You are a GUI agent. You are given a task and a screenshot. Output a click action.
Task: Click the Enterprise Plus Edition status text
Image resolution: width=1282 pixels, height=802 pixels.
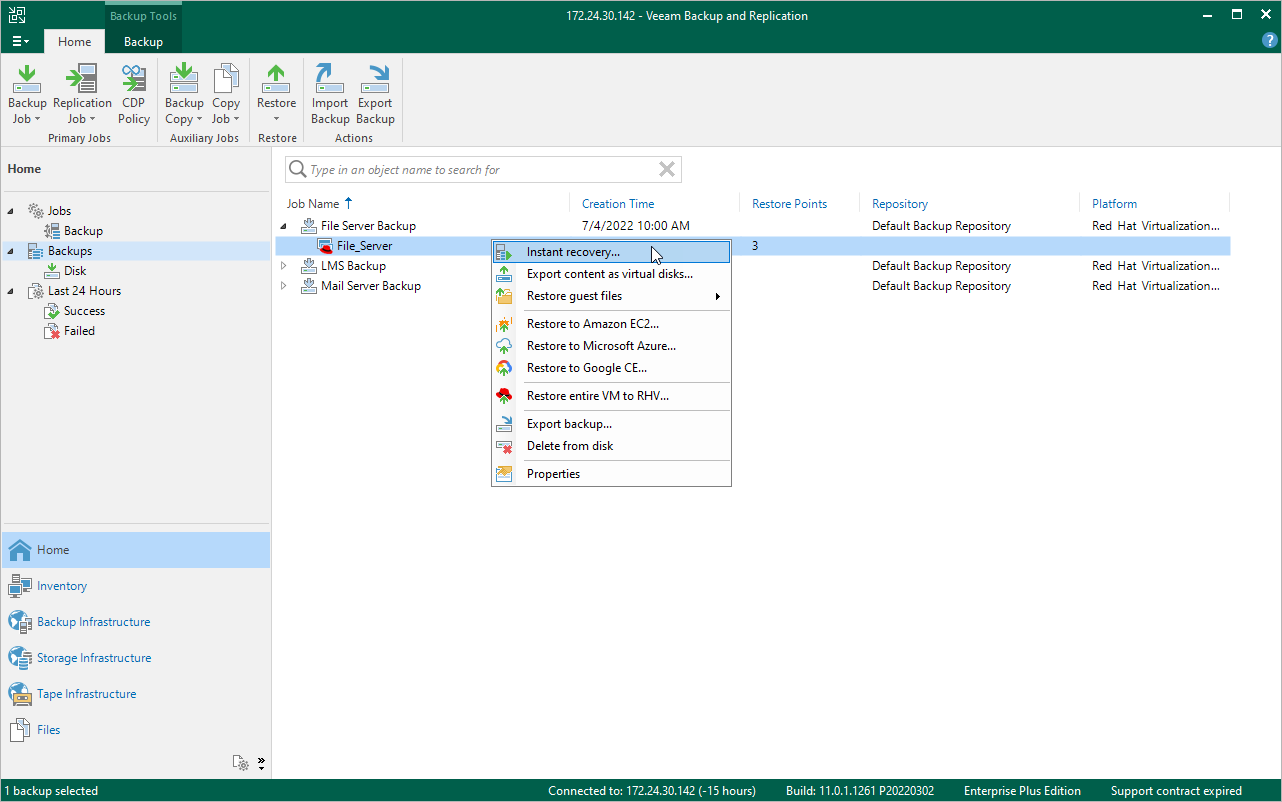click(1022, 791)
